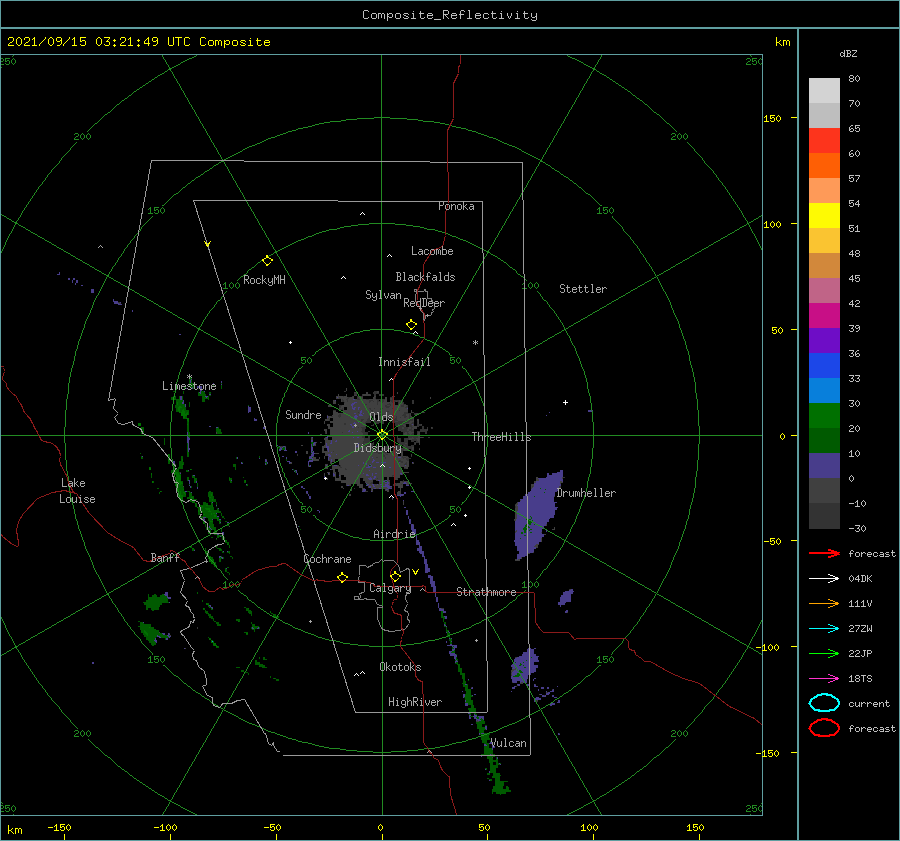Viewport: 900px width, 841px height.
Task: Click the magenta 18TS arrow icon
Action: click(x=824, y=679)
